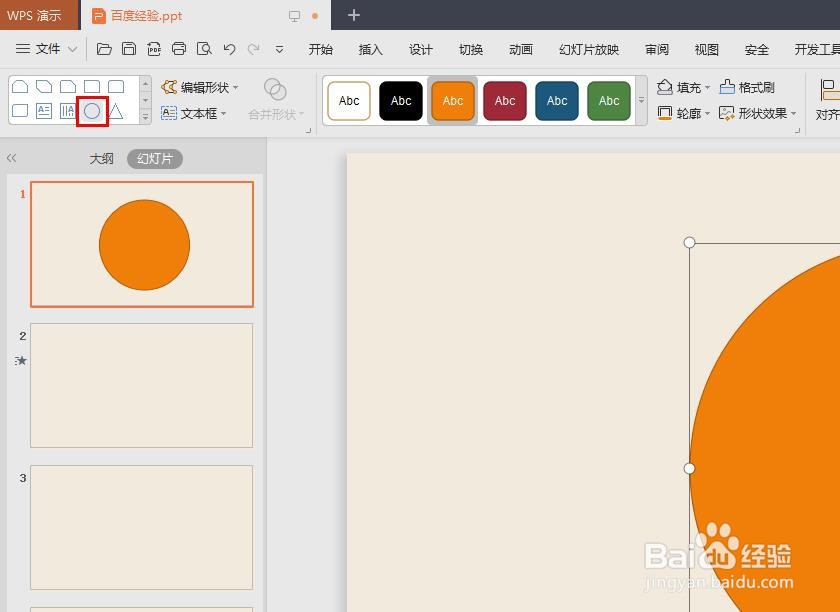The image size is (840, 612).
Task: Open a new document tab with plus
Action: pyautogui.click(x=354, y=15)
